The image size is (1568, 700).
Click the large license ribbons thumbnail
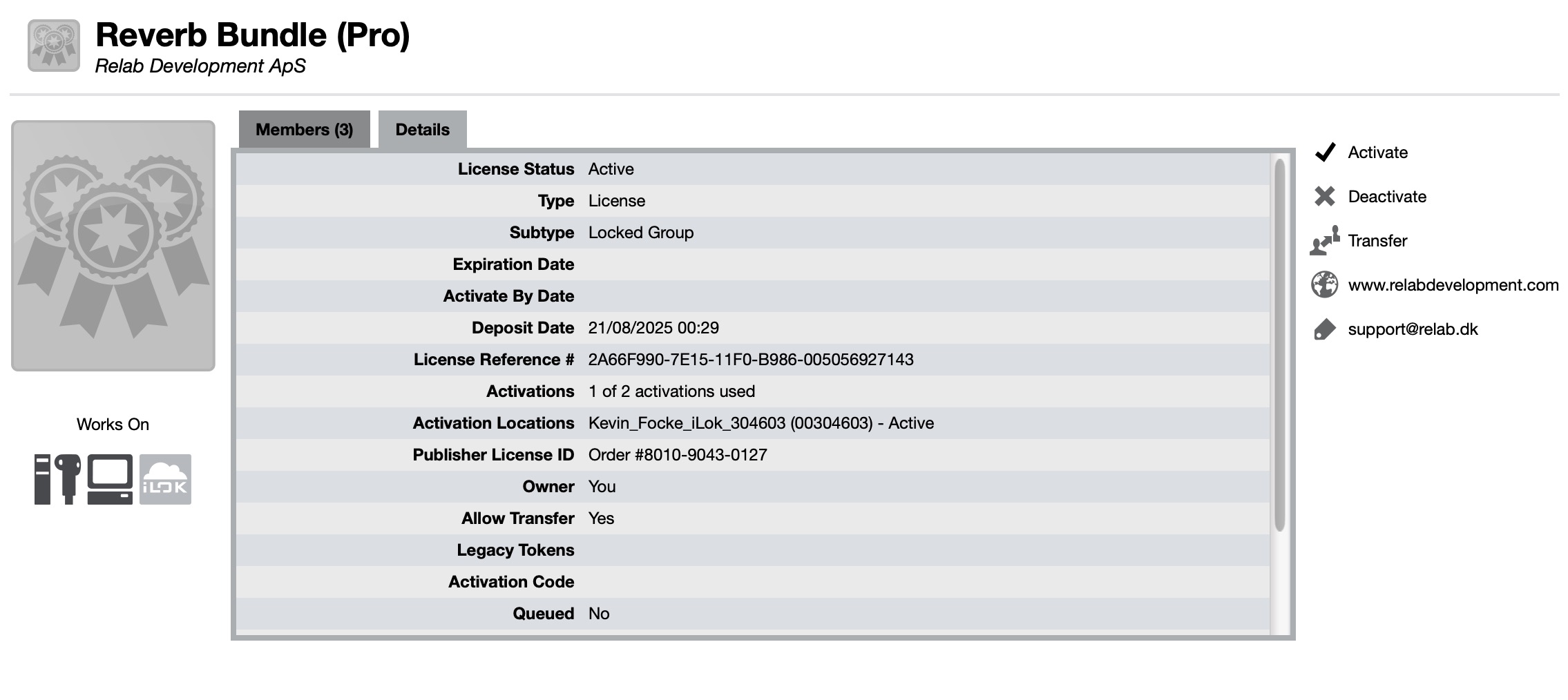click(113, 246)
